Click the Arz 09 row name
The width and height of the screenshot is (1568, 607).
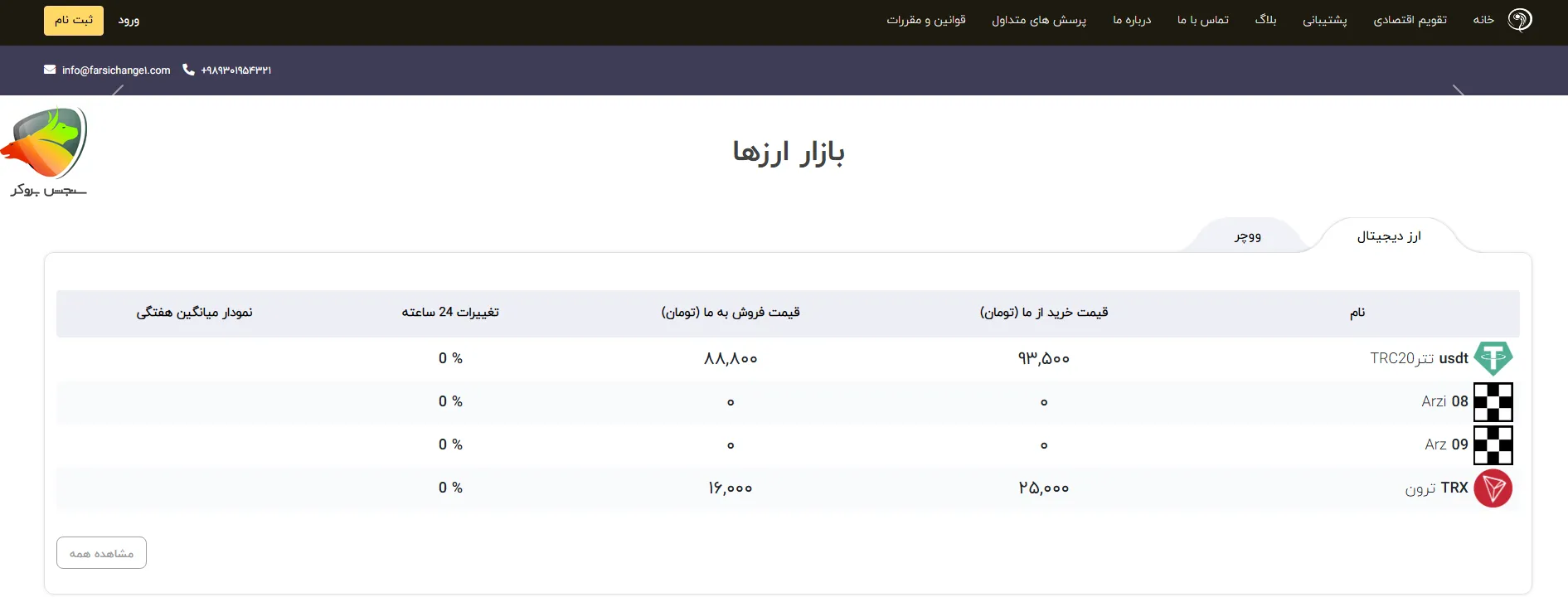pos(1446,444)
